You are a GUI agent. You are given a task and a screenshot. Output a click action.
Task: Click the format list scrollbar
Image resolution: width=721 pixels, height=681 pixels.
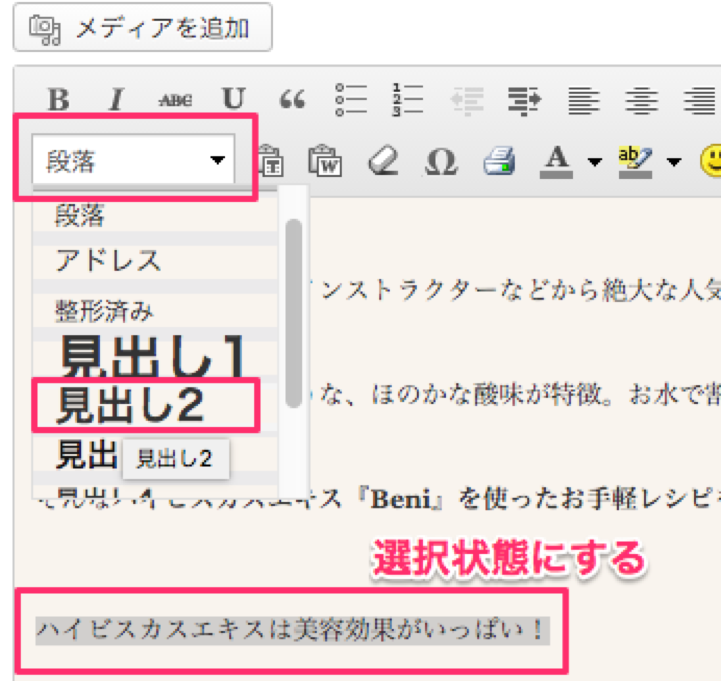point(294,312)
